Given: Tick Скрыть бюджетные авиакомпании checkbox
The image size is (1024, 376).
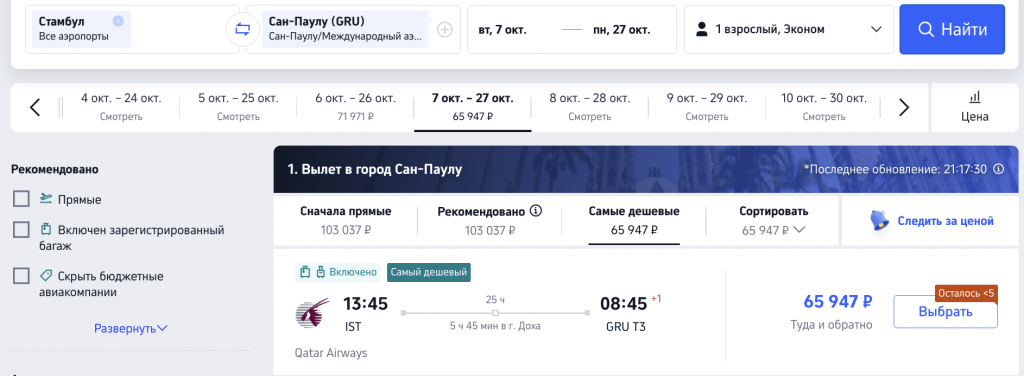Looking at the screenshot, I should 22,275.
